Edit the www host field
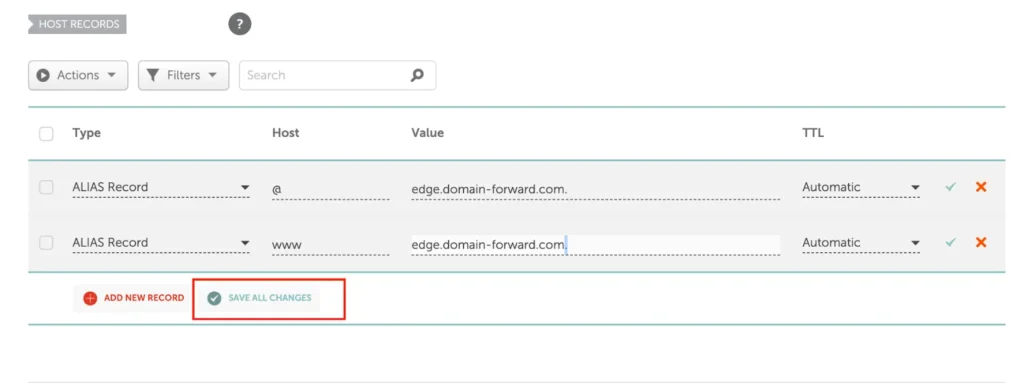1024x390 pixels. tap(330, 244)
